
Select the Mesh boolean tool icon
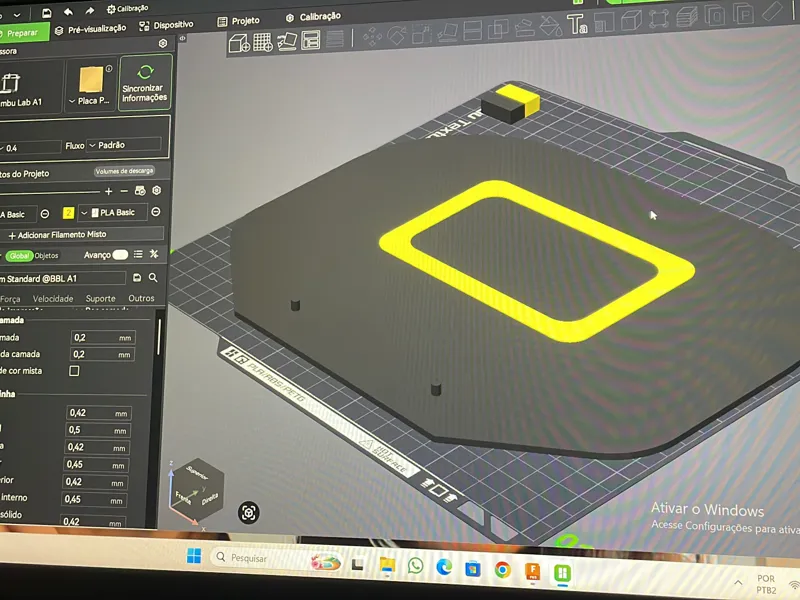point(498,30)
